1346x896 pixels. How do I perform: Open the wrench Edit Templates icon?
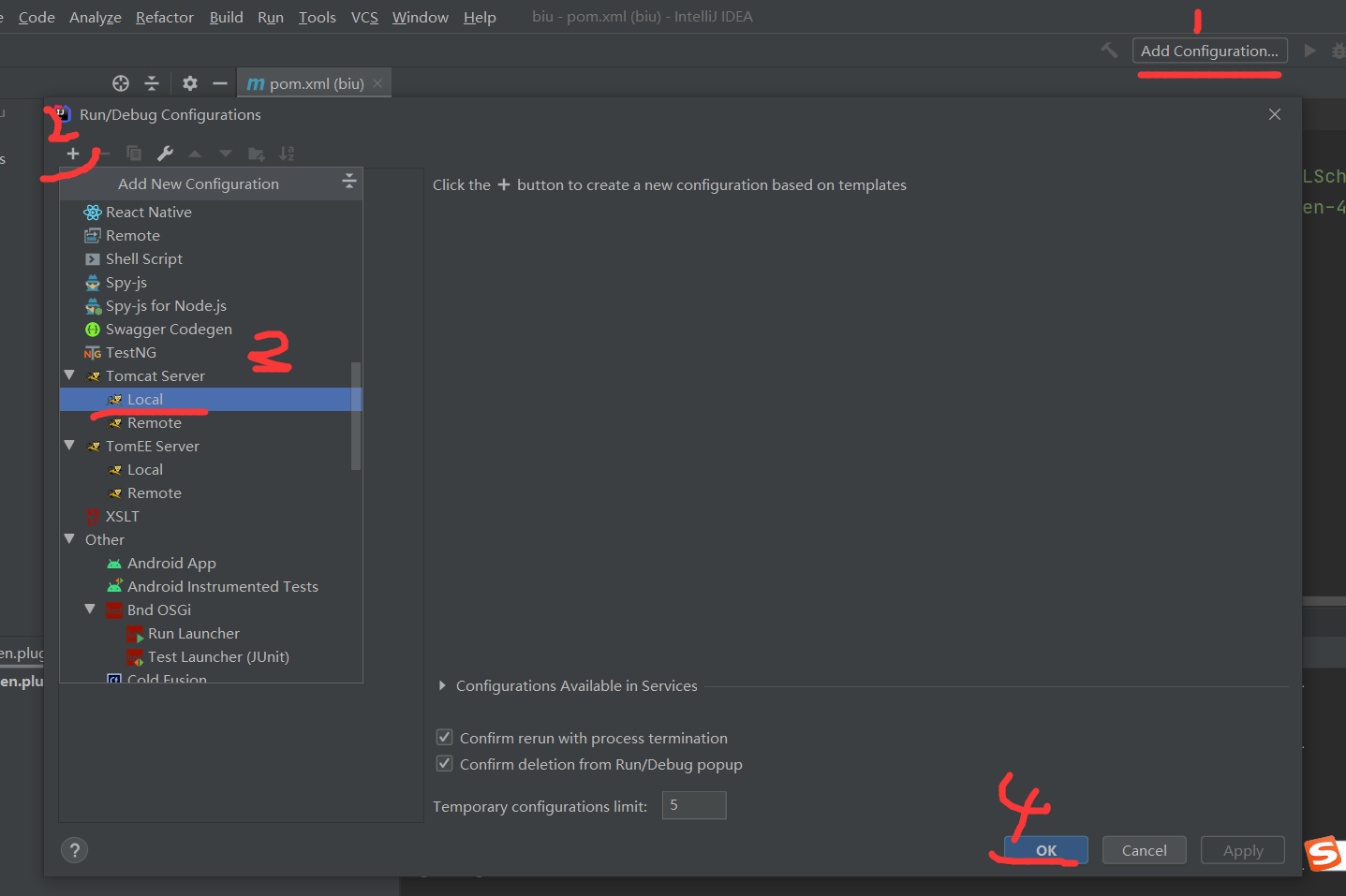(165, 154)
